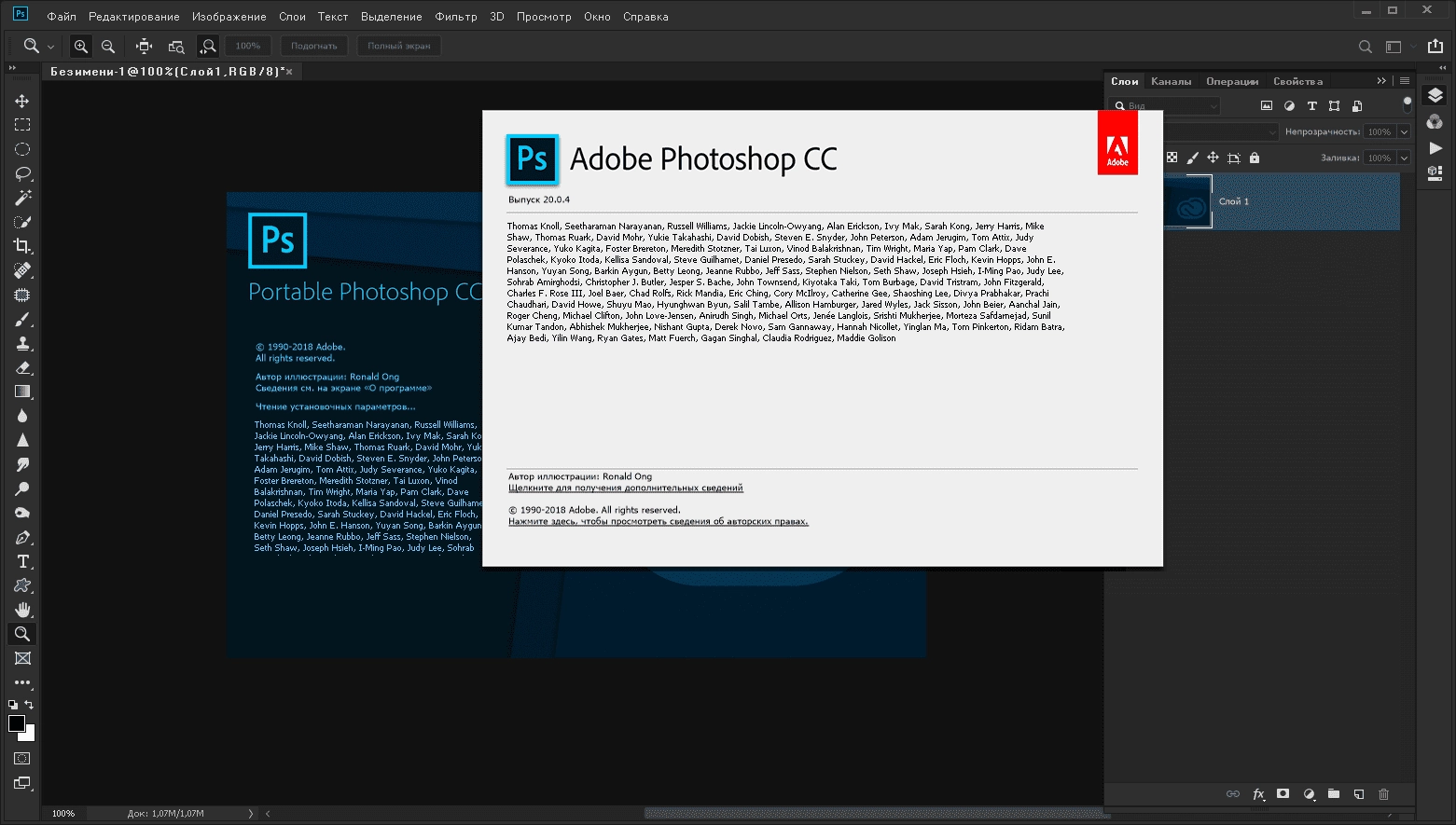Toggle Resize Windows to Fit option
The image size is (1456, 825).
point(144,46)
